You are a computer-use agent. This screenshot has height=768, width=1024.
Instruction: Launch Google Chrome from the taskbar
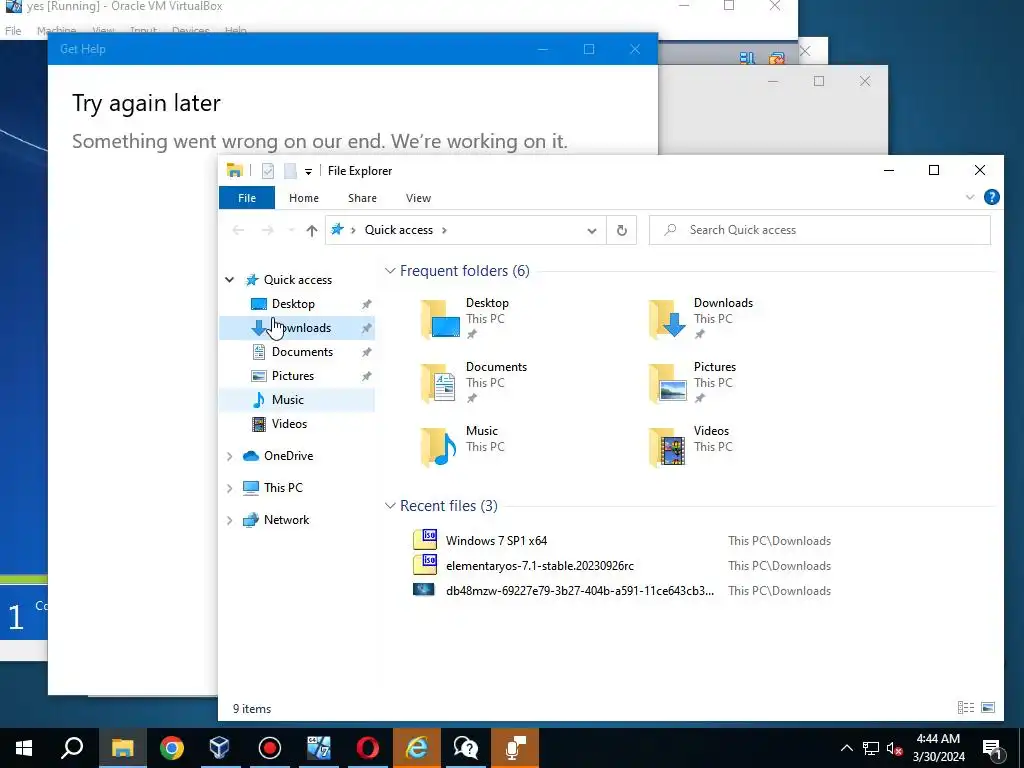pos(171,748)
